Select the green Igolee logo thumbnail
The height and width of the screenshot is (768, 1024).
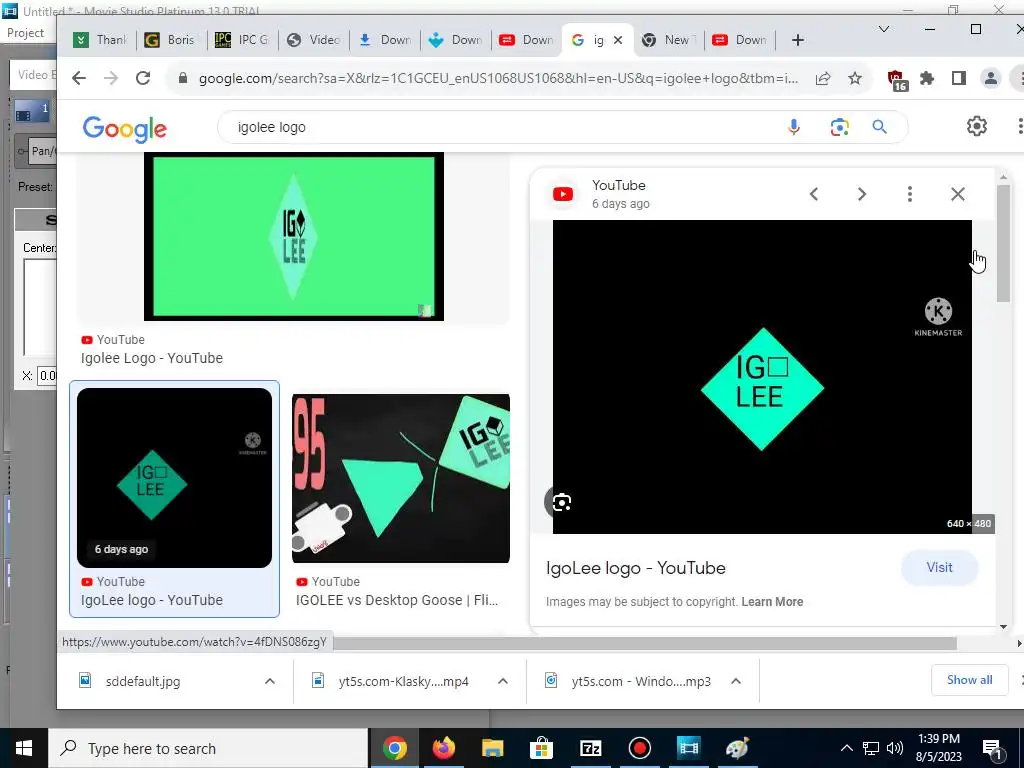pos(294,236)
